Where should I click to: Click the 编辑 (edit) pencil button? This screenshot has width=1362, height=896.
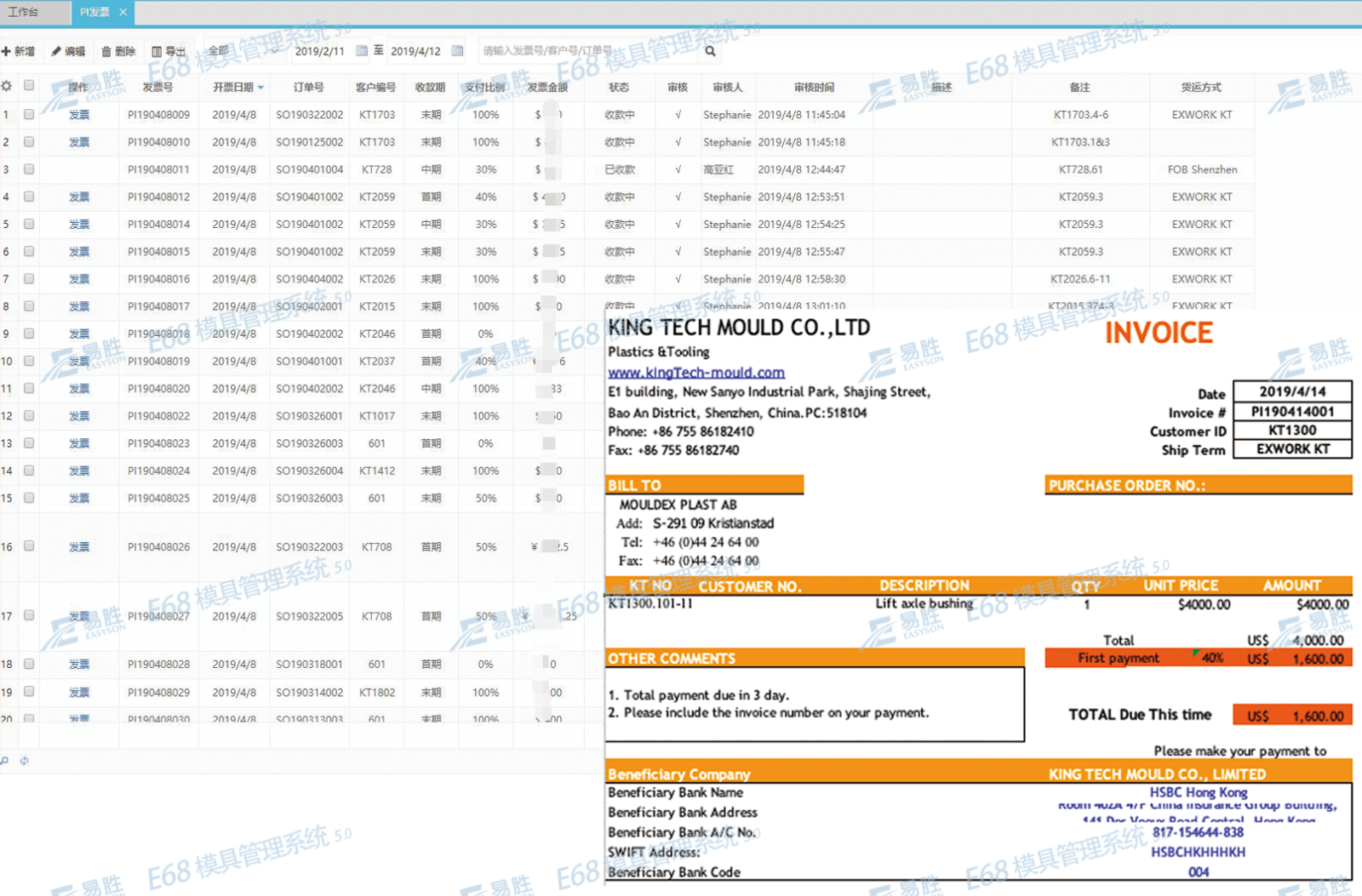(68, 51)
